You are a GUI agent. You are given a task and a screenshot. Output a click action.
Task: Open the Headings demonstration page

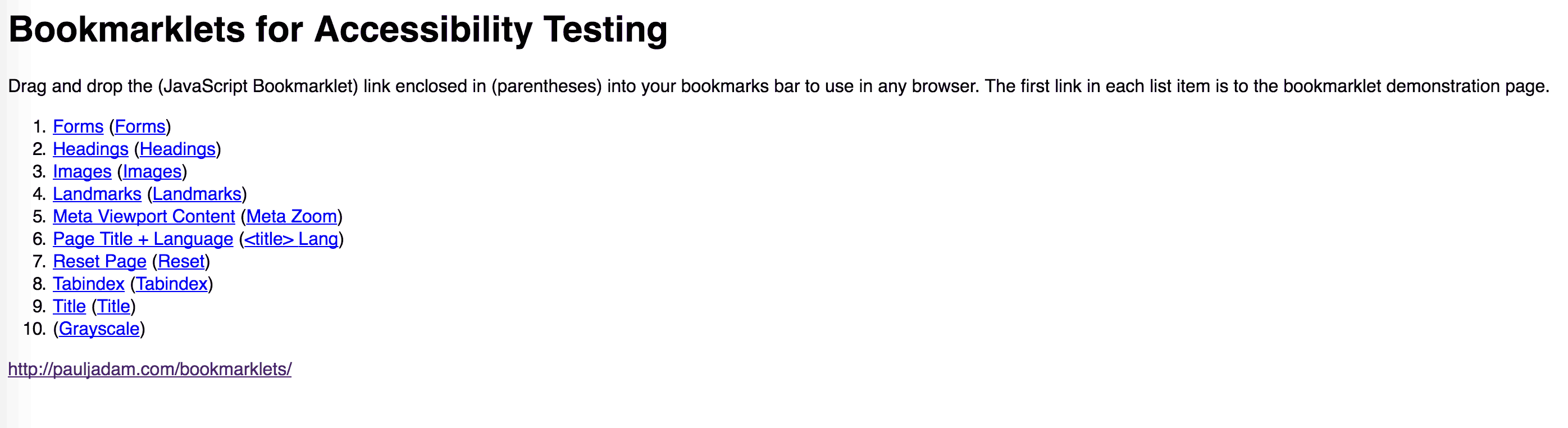(x=90, y=149)
